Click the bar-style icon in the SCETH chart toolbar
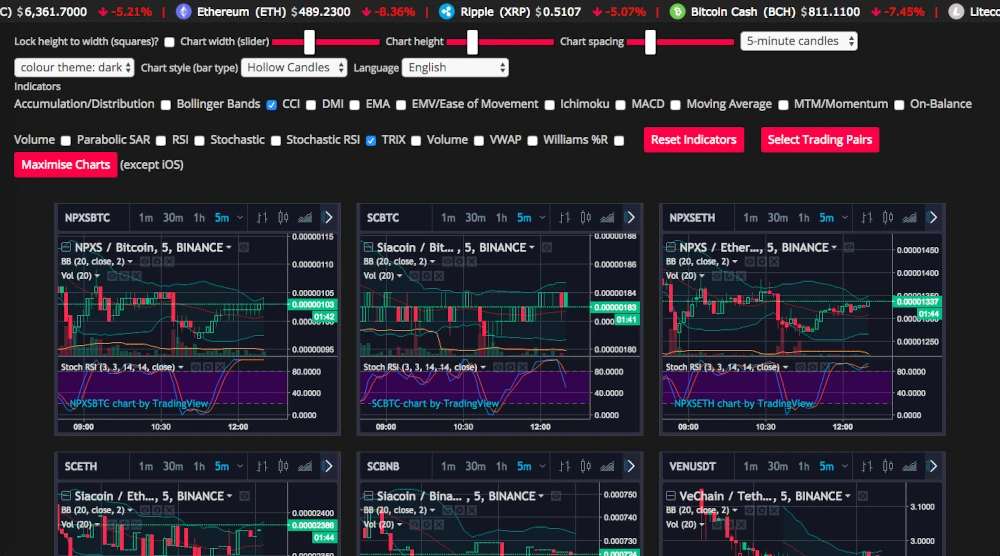Viewport: 1000px width, 556px height. (x=262, y=467)
